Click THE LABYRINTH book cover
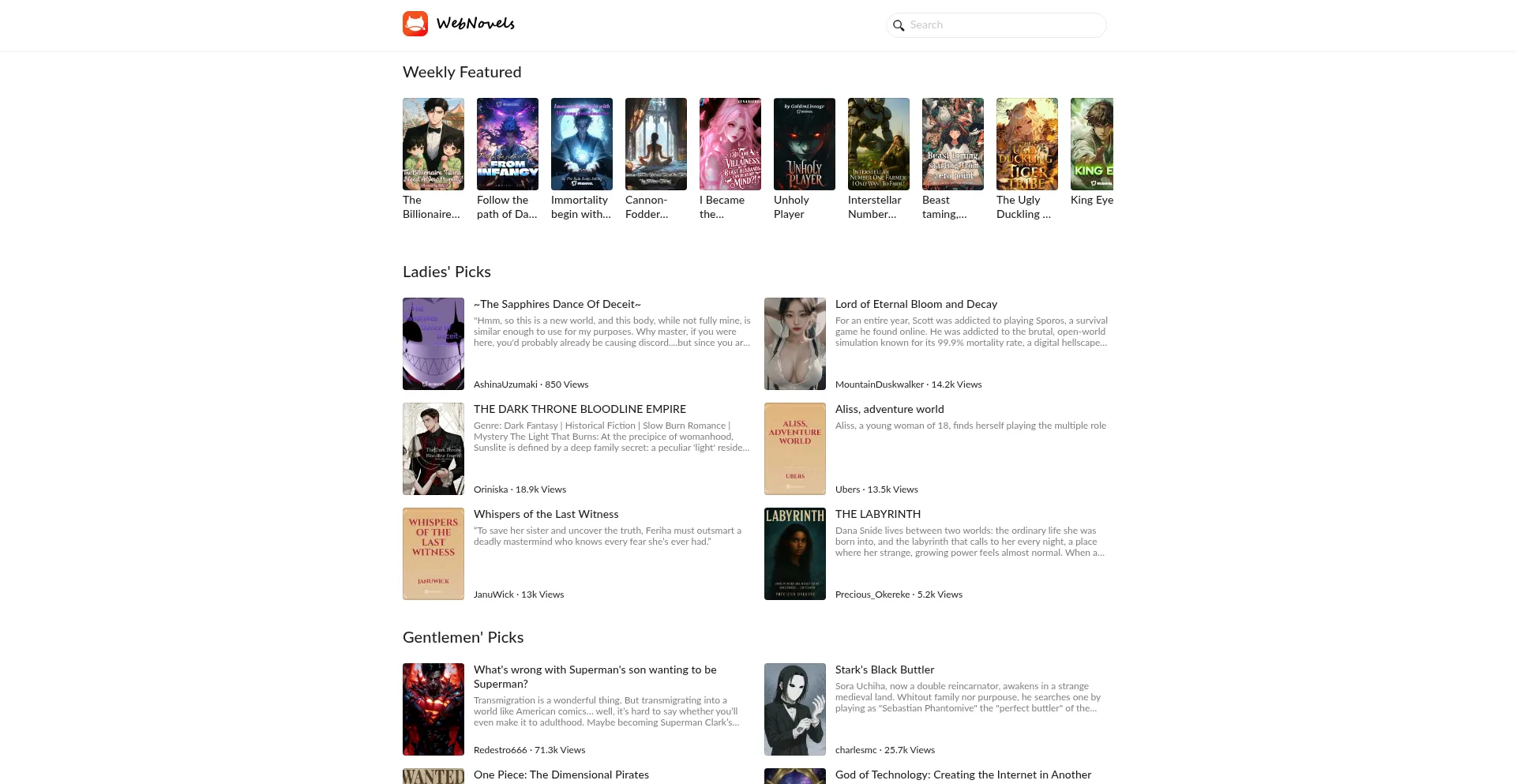This screenshot has height=784, width=1516. (x=795, y=553)
